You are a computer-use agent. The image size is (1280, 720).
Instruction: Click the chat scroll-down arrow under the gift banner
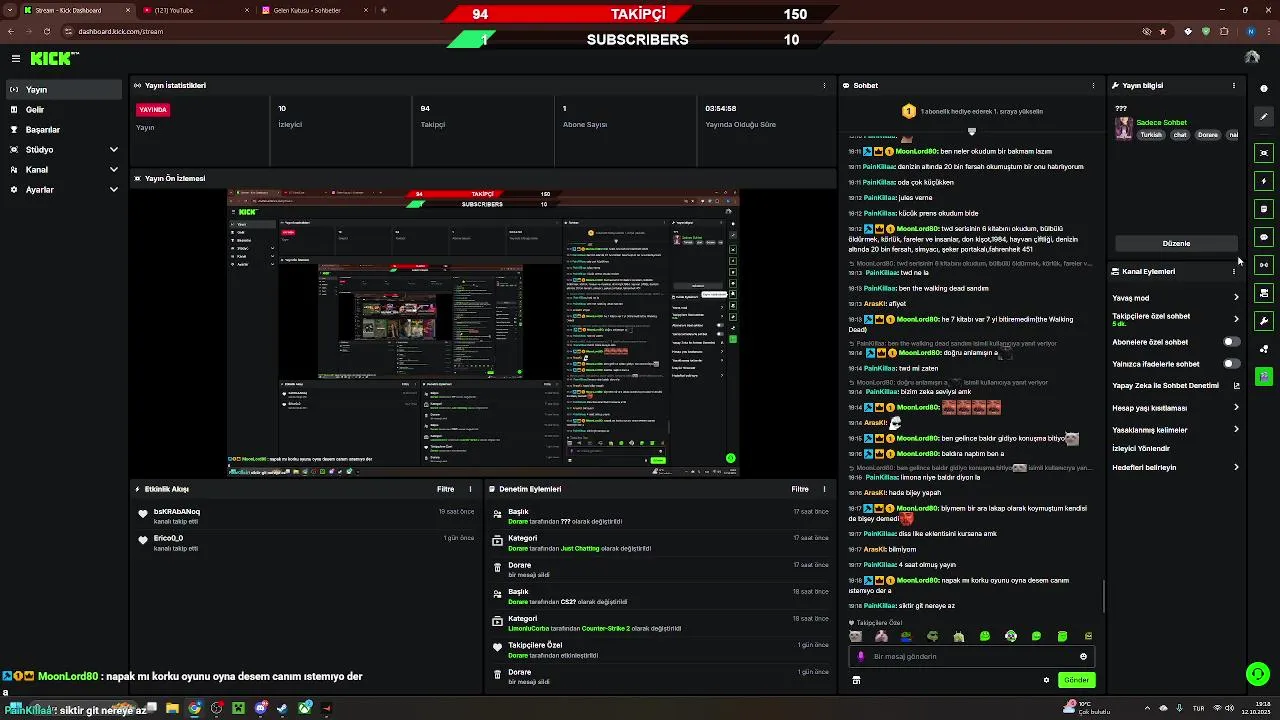pos(971,131)
